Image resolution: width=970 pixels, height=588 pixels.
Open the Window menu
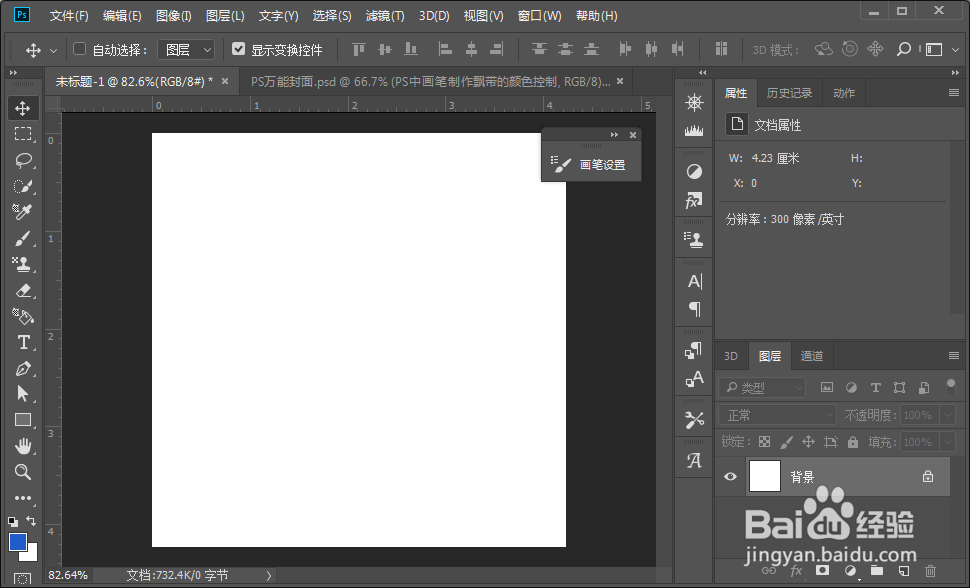[x=539, y=16]
